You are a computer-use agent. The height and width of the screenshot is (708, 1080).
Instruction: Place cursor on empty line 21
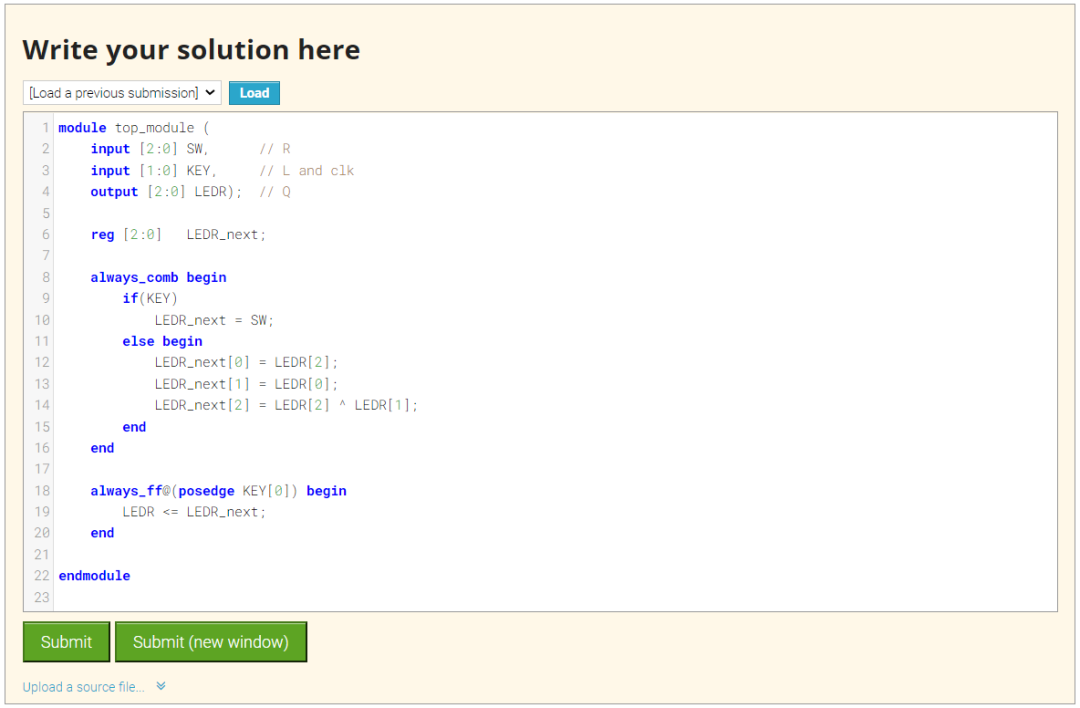pyautogui.click(x=555, y=554)
